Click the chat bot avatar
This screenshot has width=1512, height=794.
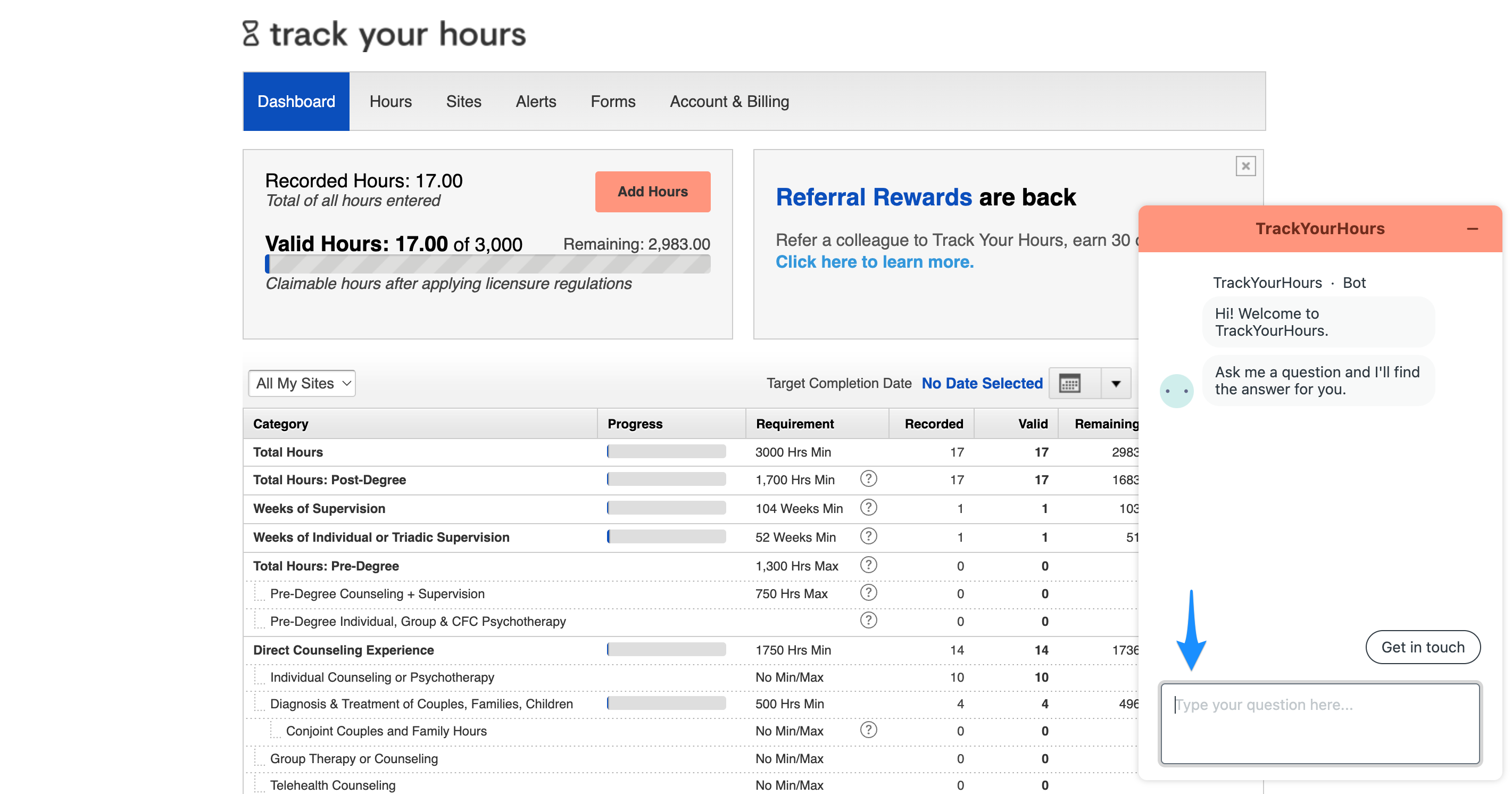click(1176, 391)
